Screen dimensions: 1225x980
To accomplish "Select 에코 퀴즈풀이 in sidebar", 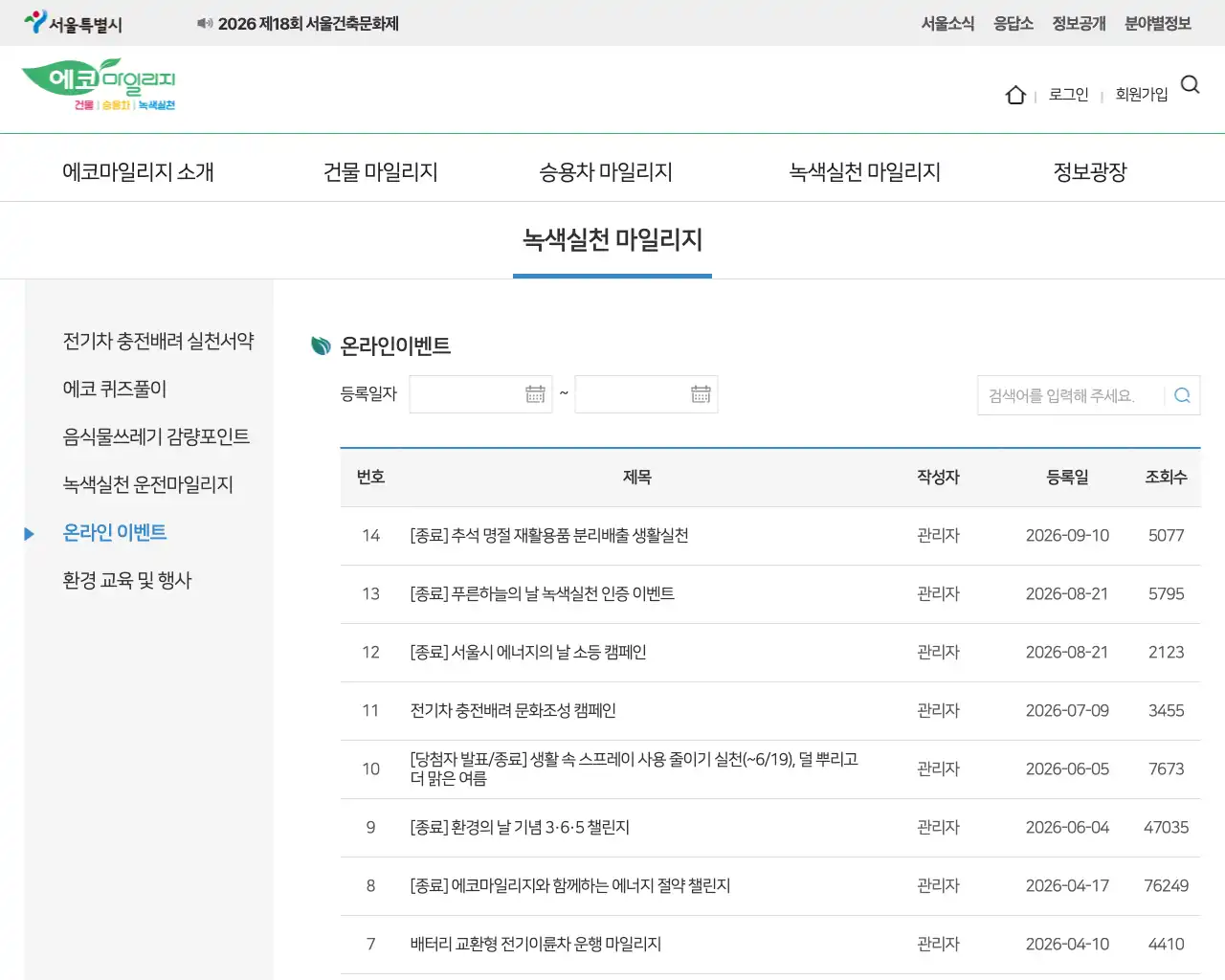I will (x=114, y=389).
